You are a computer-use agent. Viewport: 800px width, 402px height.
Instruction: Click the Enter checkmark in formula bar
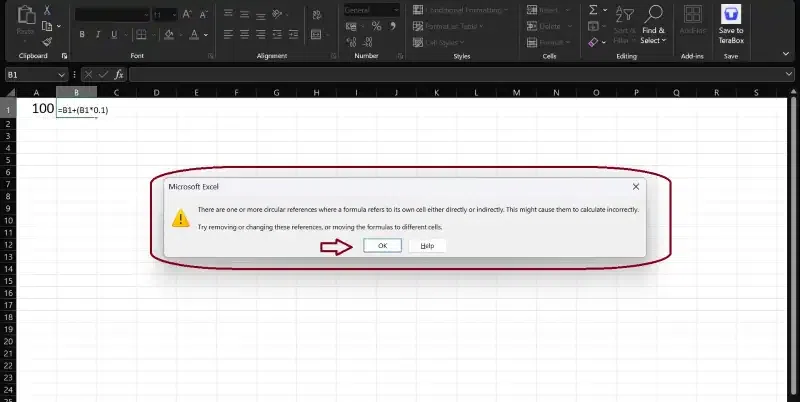(x=104, y=75)
